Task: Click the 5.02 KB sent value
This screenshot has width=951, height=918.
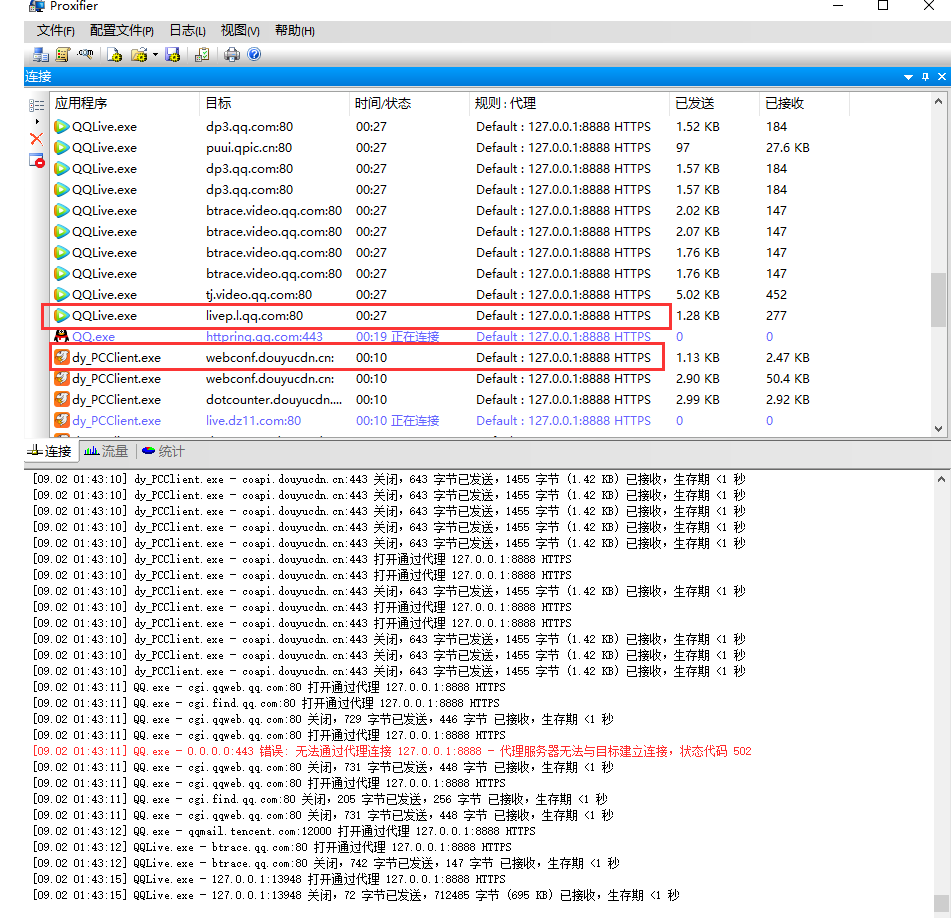Action: (697, 295)
